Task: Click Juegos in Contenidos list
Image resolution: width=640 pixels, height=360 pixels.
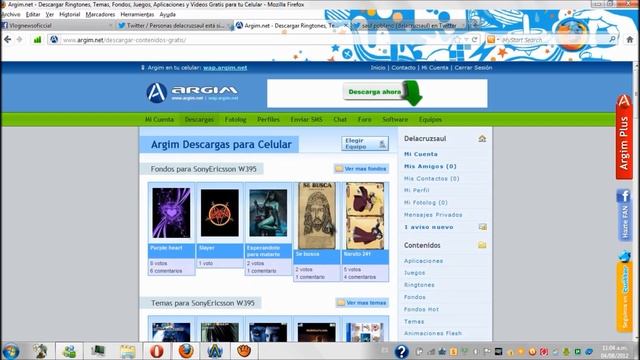Action: coord(414,273)
